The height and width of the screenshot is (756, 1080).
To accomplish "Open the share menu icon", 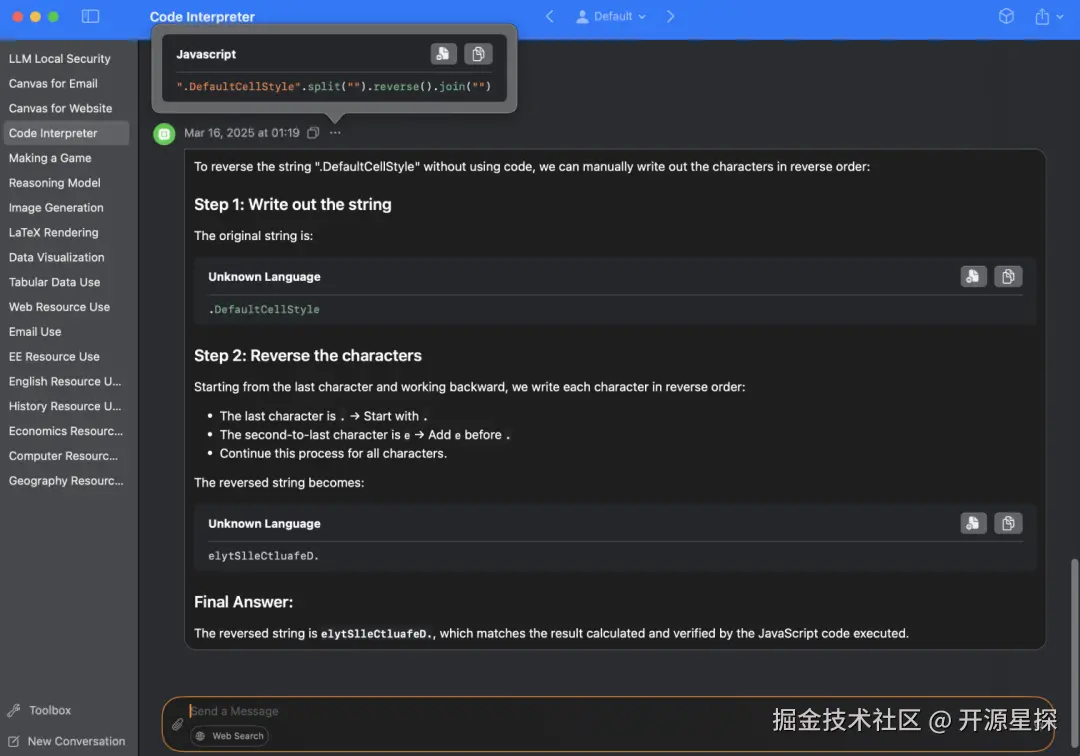I will (x=1042, y=17).
